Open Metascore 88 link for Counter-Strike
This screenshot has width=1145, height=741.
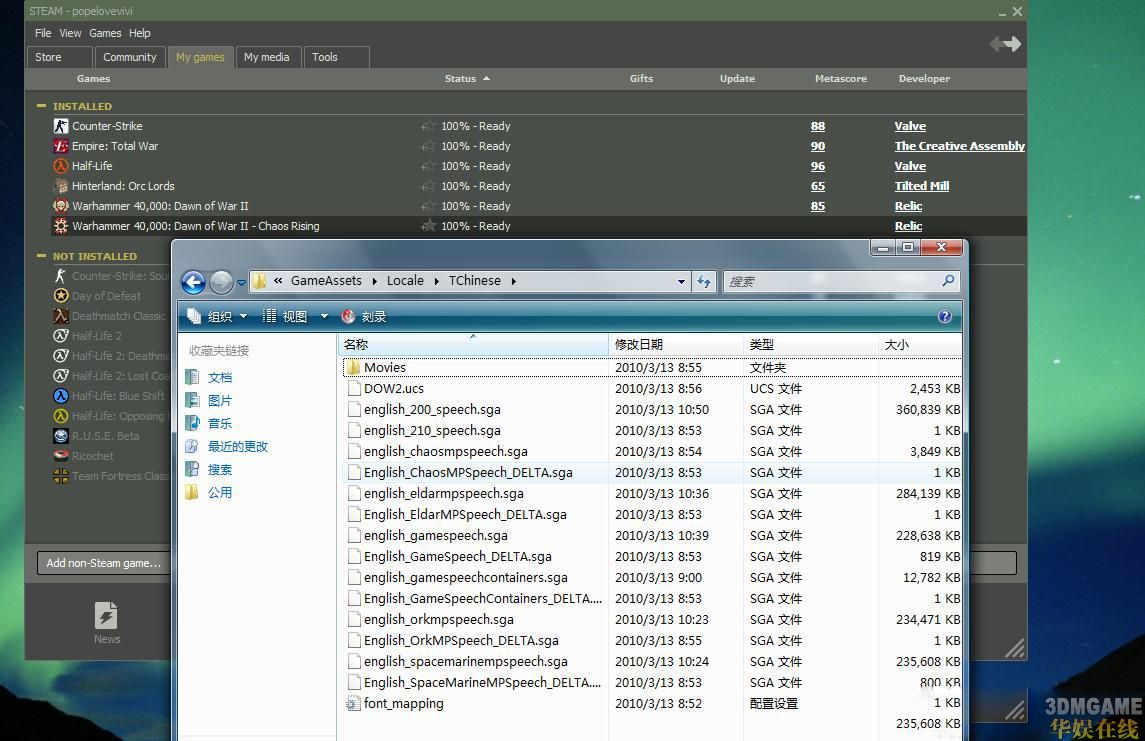click(818, 126)
